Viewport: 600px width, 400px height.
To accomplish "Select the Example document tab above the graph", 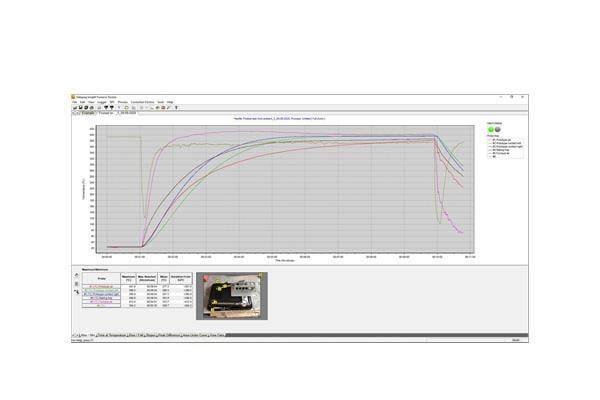I will point(87,113).
